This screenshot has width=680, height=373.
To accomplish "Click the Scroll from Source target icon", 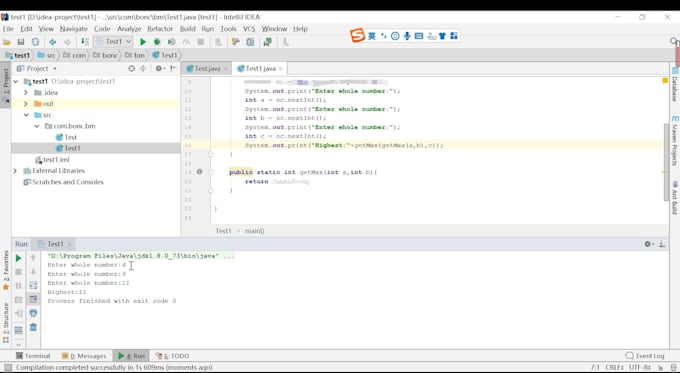I will (131, 69).
